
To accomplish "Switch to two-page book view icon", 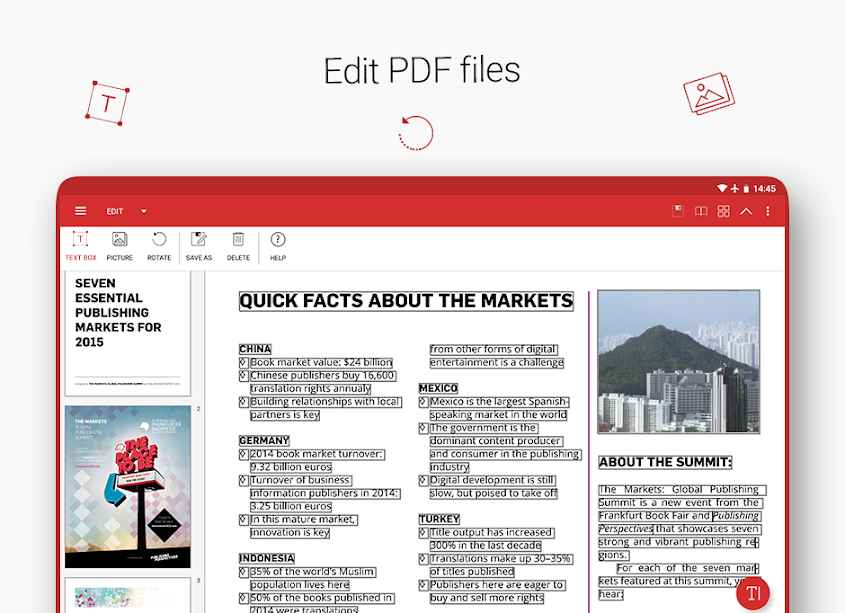I will (701, 211).
